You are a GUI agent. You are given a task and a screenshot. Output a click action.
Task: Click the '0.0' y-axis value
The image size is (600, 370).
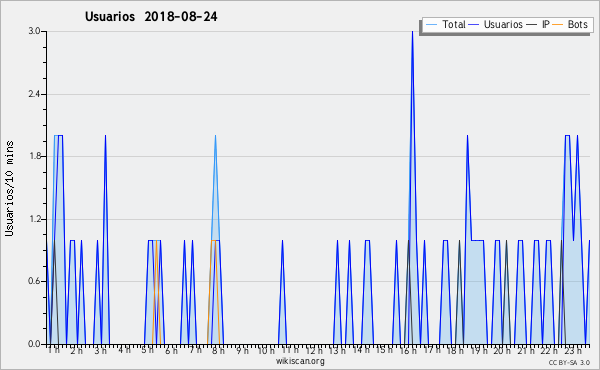(x=34, y=344)
